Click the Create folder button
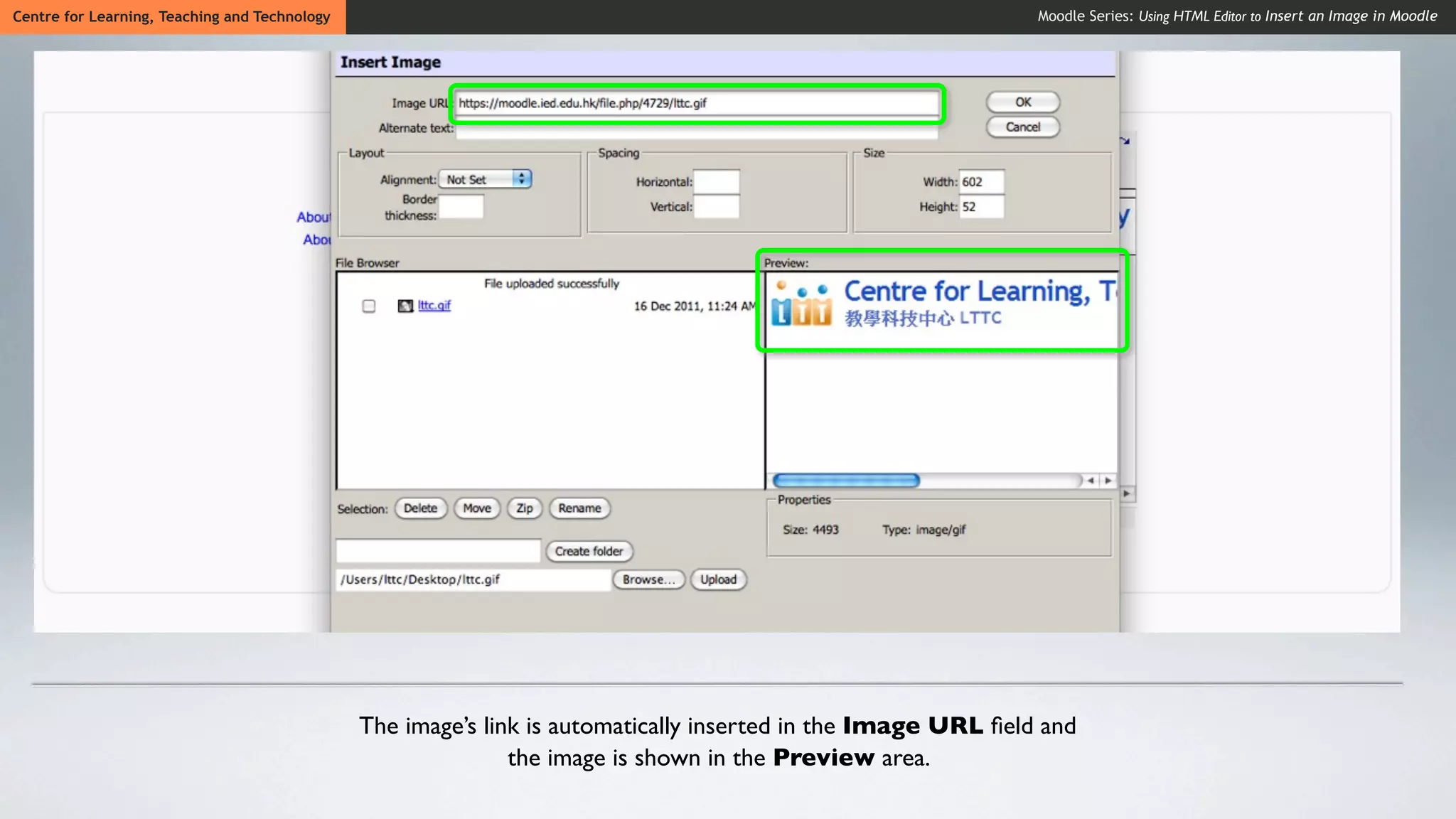The height and width of the screenshot is (819, 1456). pos(589,551)
